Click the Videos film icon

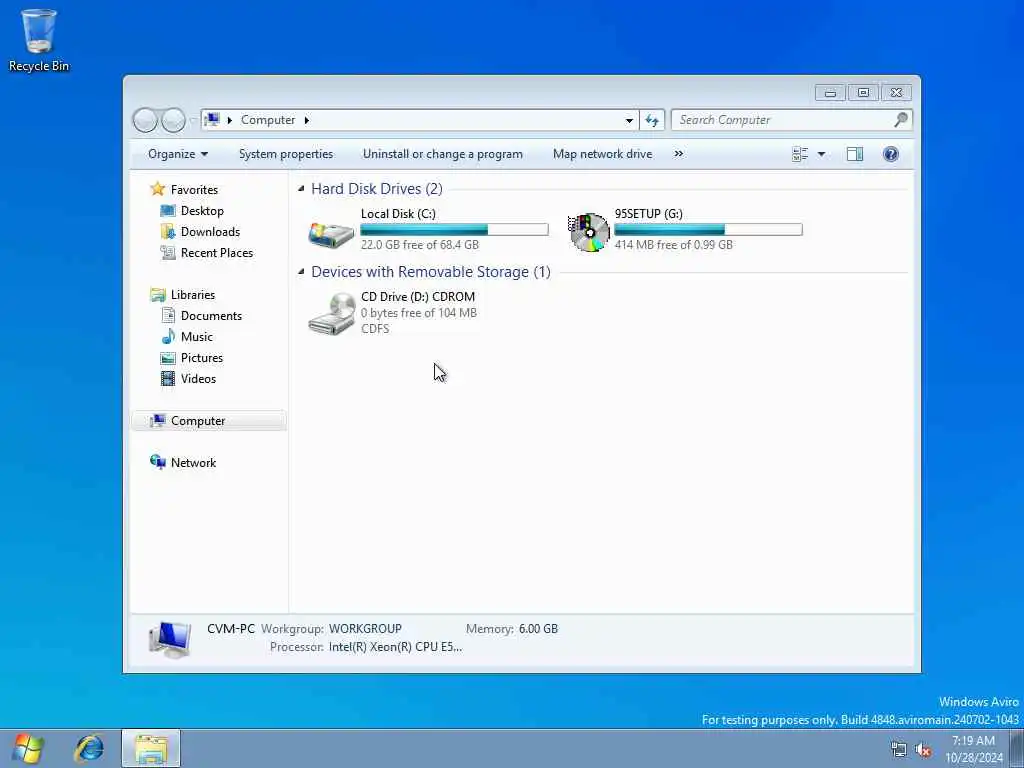click(168, 378)
